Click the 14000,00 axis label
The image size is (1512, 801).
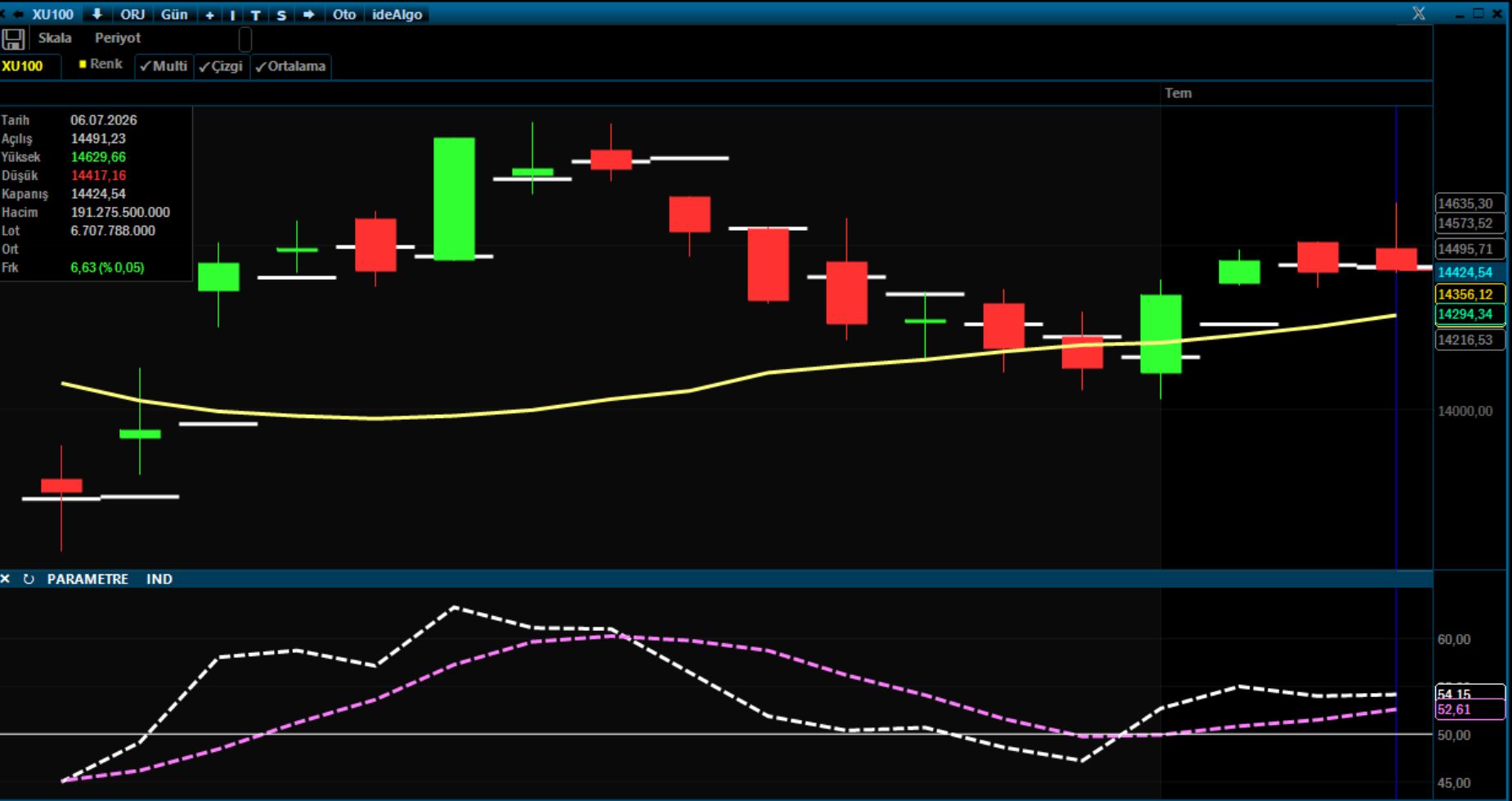pyautogui.click(x=1464, y=411)
